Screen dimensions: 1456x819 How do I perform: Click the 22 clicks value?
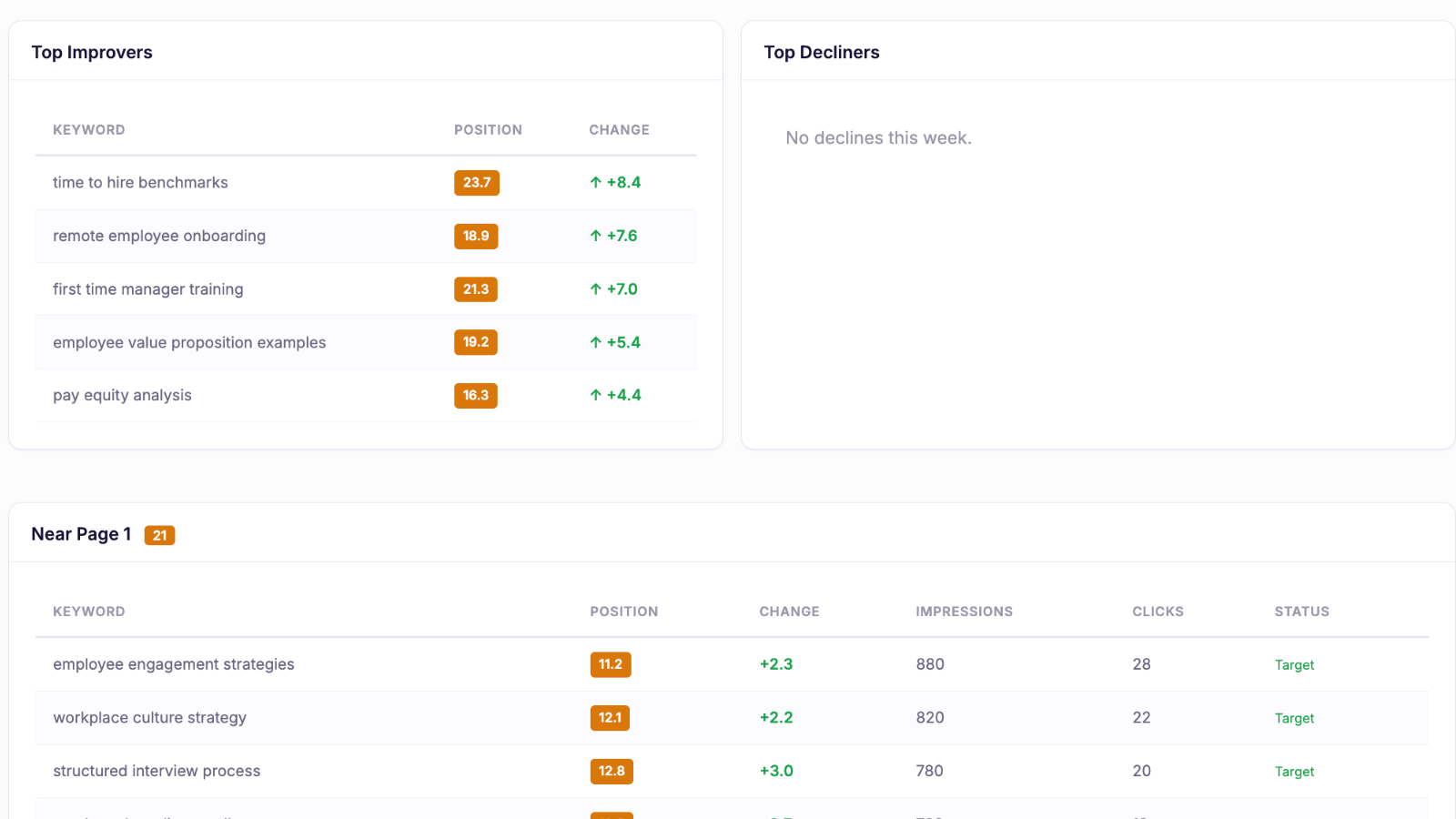pos(1142,718)
